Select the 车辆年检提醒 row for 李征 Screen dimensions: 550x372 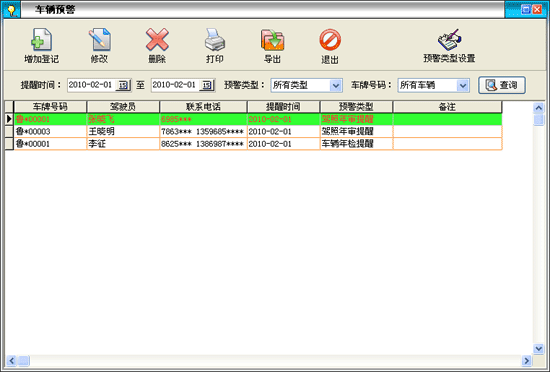click(x=258, y=144)
